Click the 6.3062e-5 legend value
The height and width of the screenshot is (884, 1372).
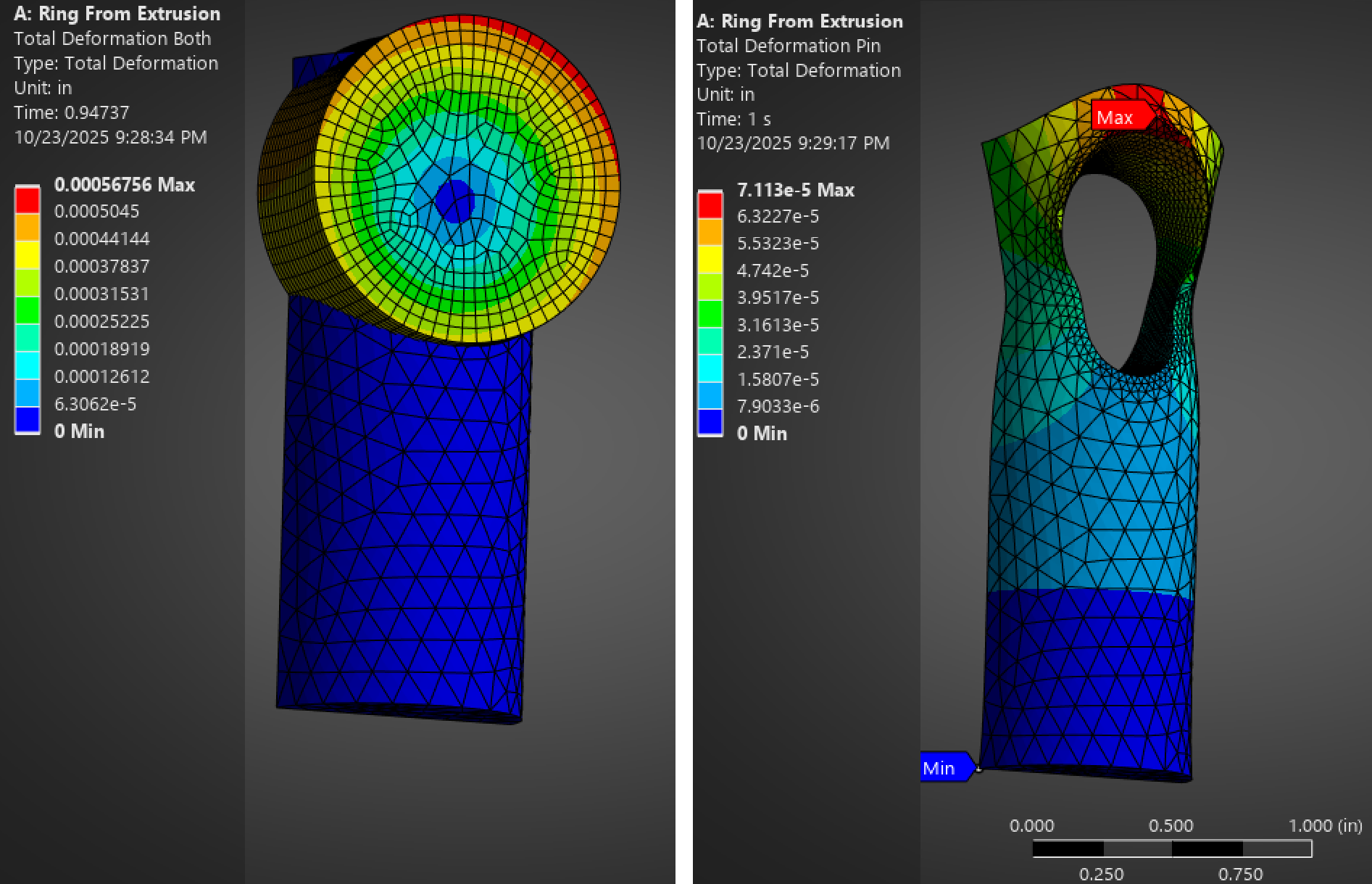95,404
